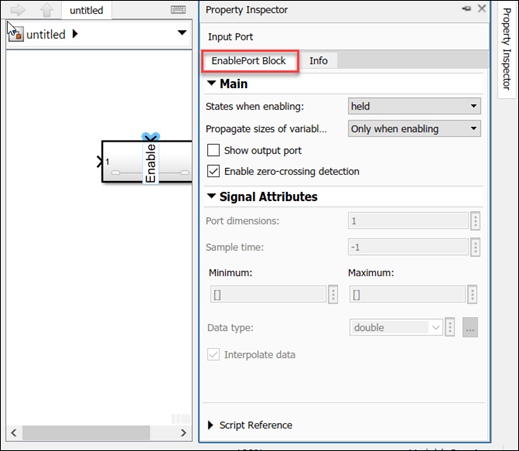Viewport: 519px width, 451px height.
Task: Click the Port dimensions input field
Action: pyautogui.click(x=408, y=221)
